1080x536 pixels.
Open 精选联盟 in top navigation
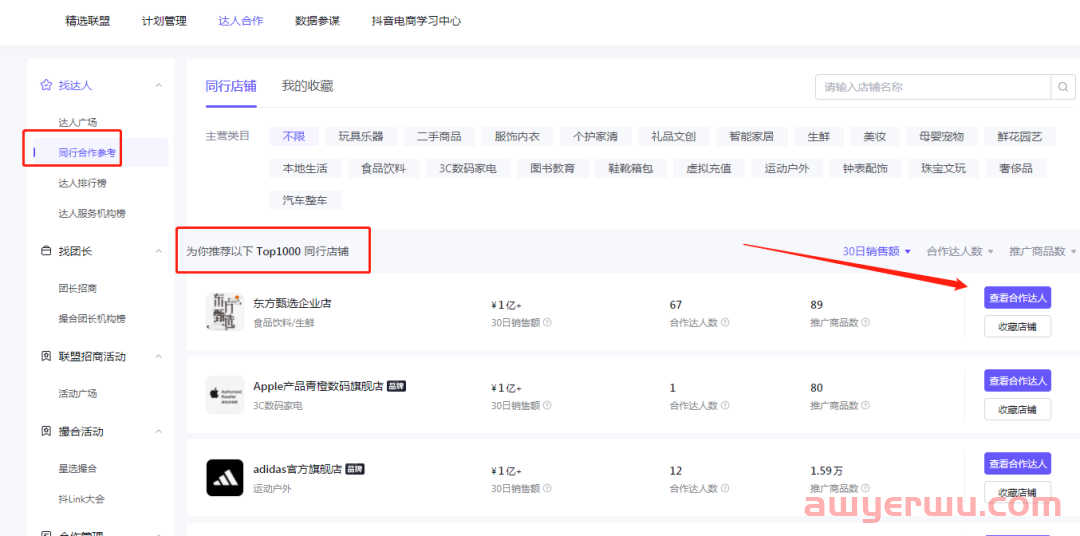point(87,21)
